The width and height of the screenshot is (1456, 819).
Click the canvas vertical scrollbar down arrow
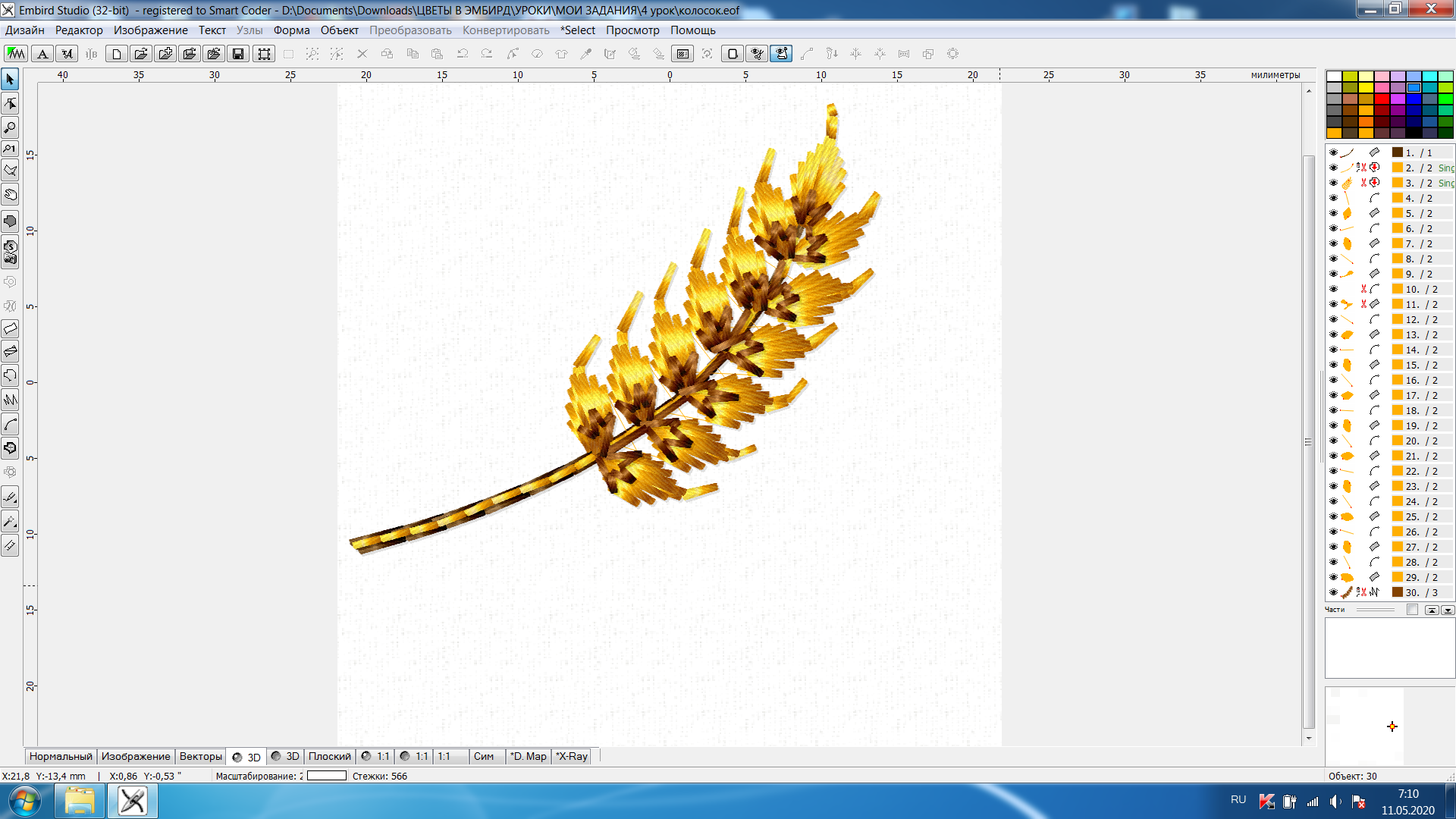click(1309, 738)
